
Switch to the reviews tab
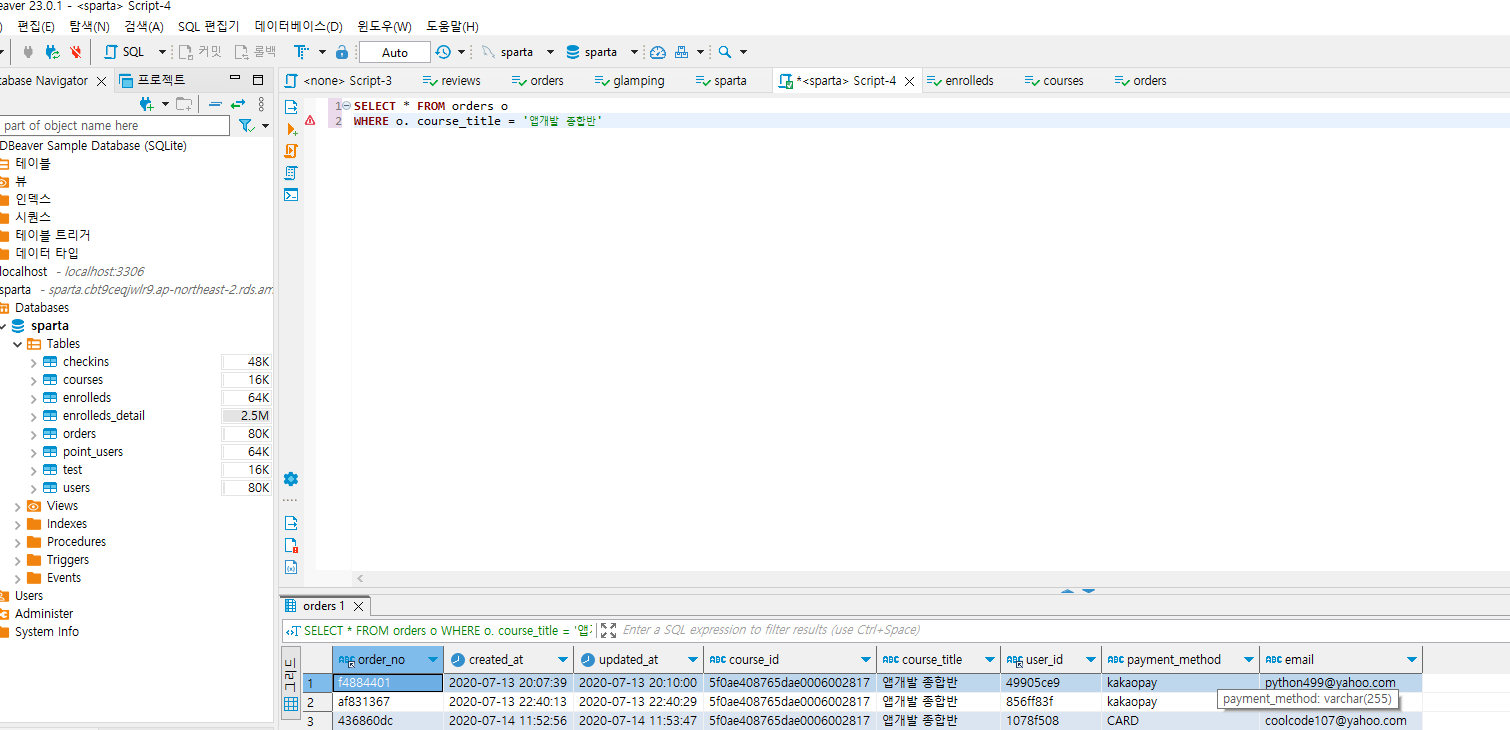[x=452, y=81]
